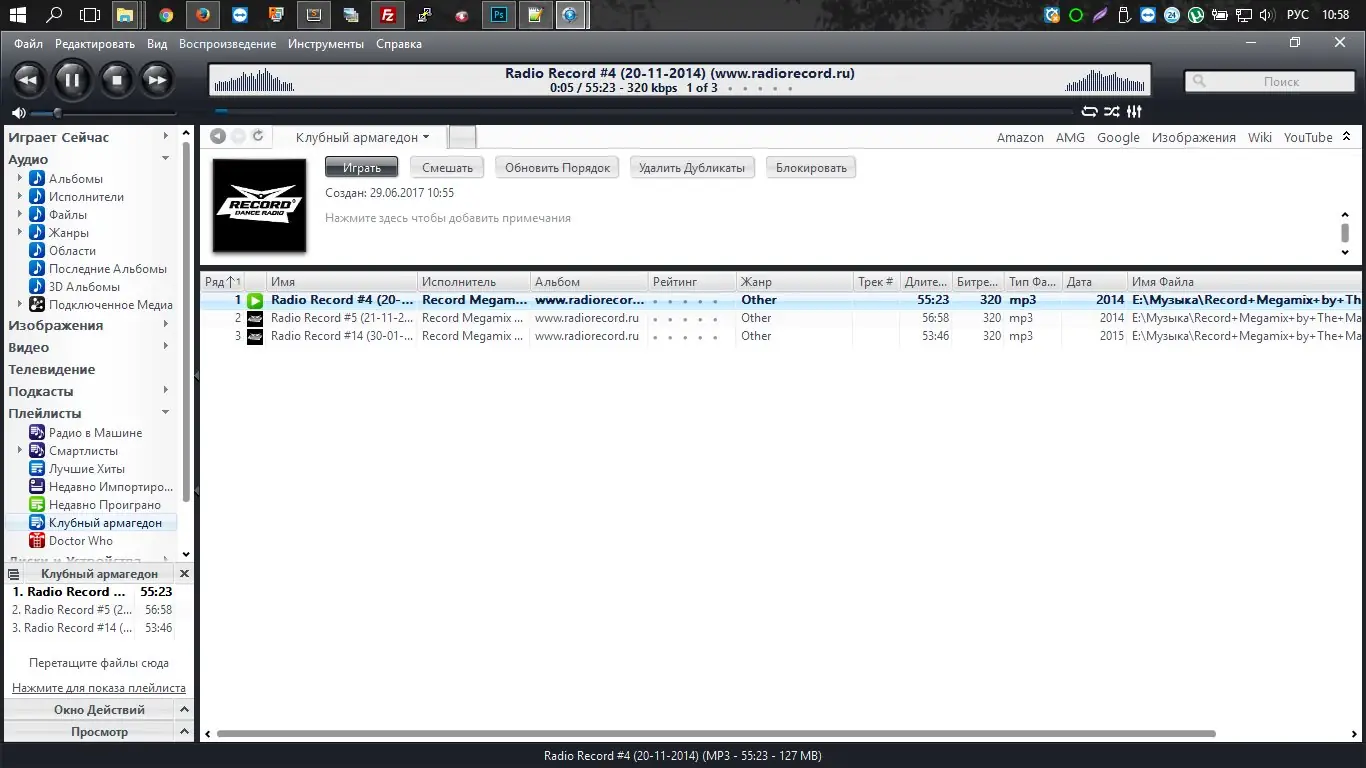Viewport: 1366px width, 768px height.
Task: Close the Клубный армагедон now-playing panel
Action: [184, 574]
